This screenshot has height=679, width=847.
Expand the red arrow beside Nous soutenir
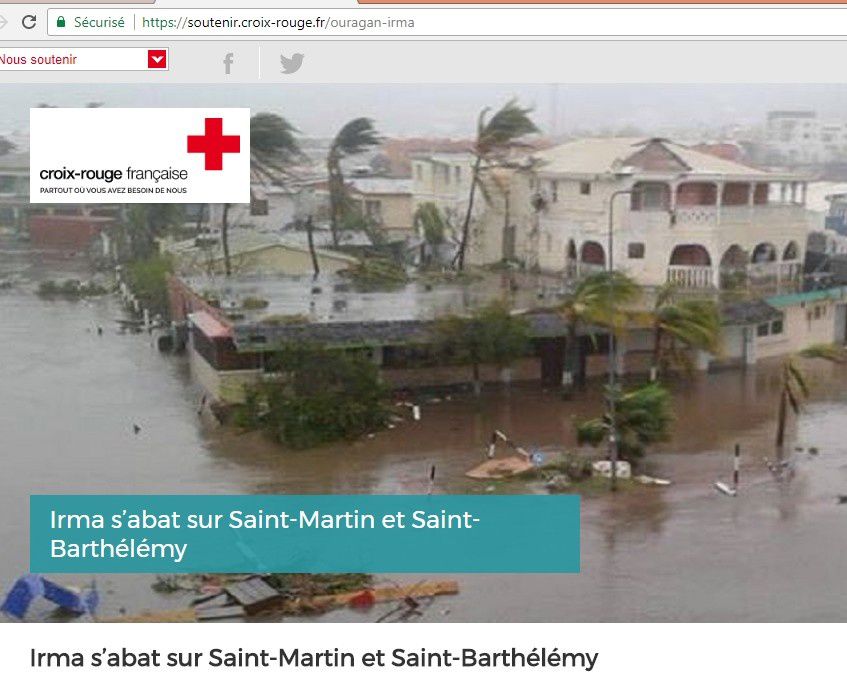[x=157, y=59]
